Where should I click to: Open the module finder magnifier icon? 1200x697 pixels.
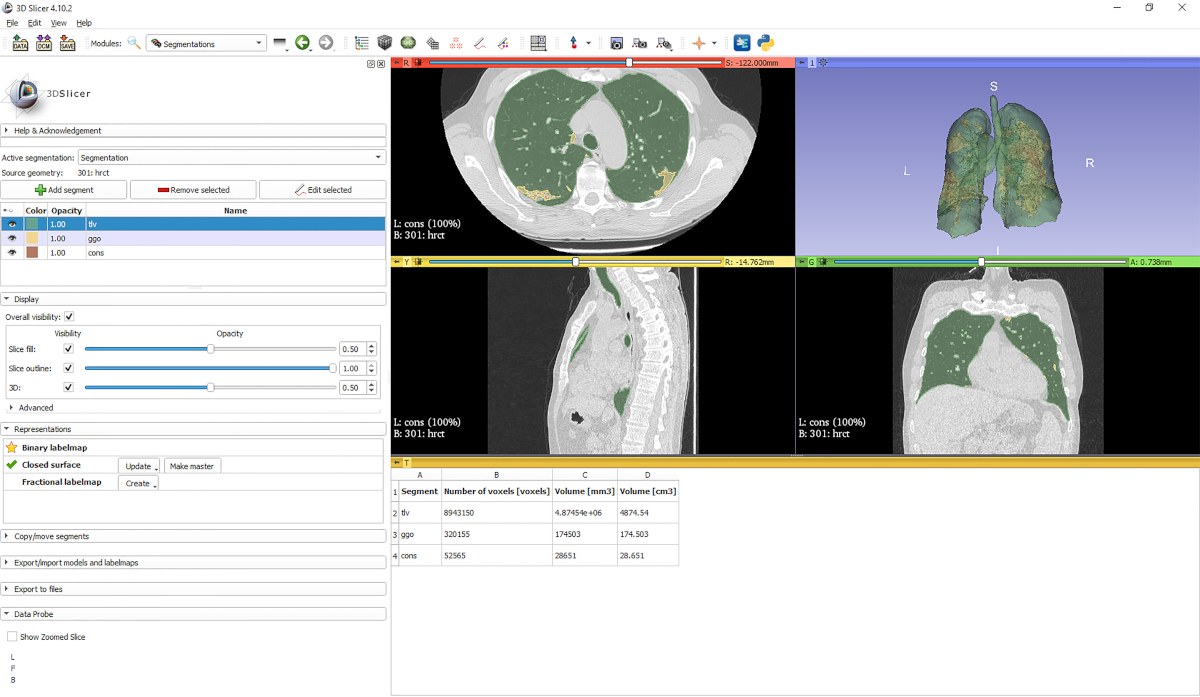pyautogui.click(x=134, y=43)
